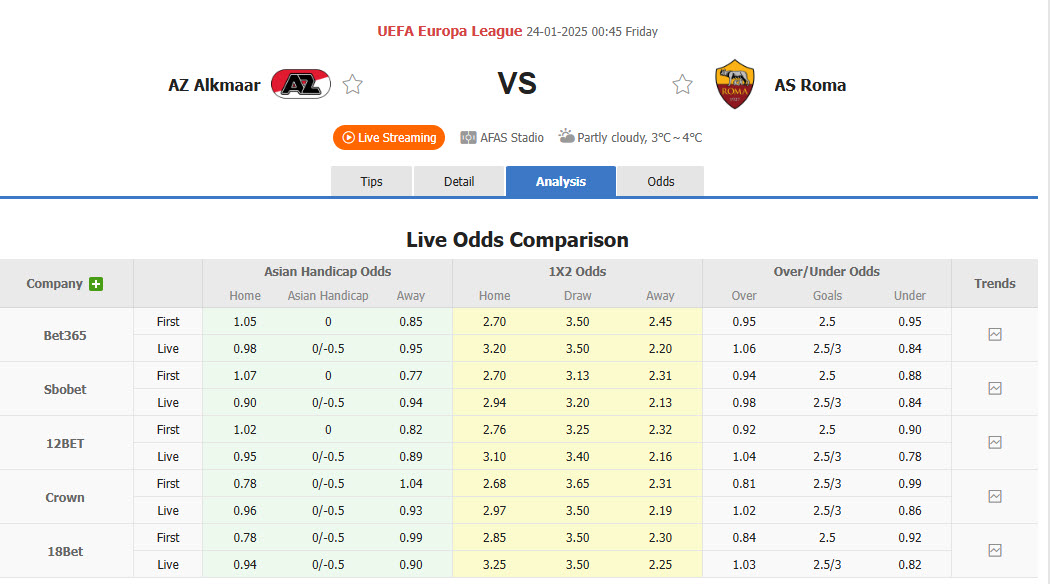The height and width of the screenshot is (584, 1050).
Task: Select the Bet365 company name
Action: (65, 335)
